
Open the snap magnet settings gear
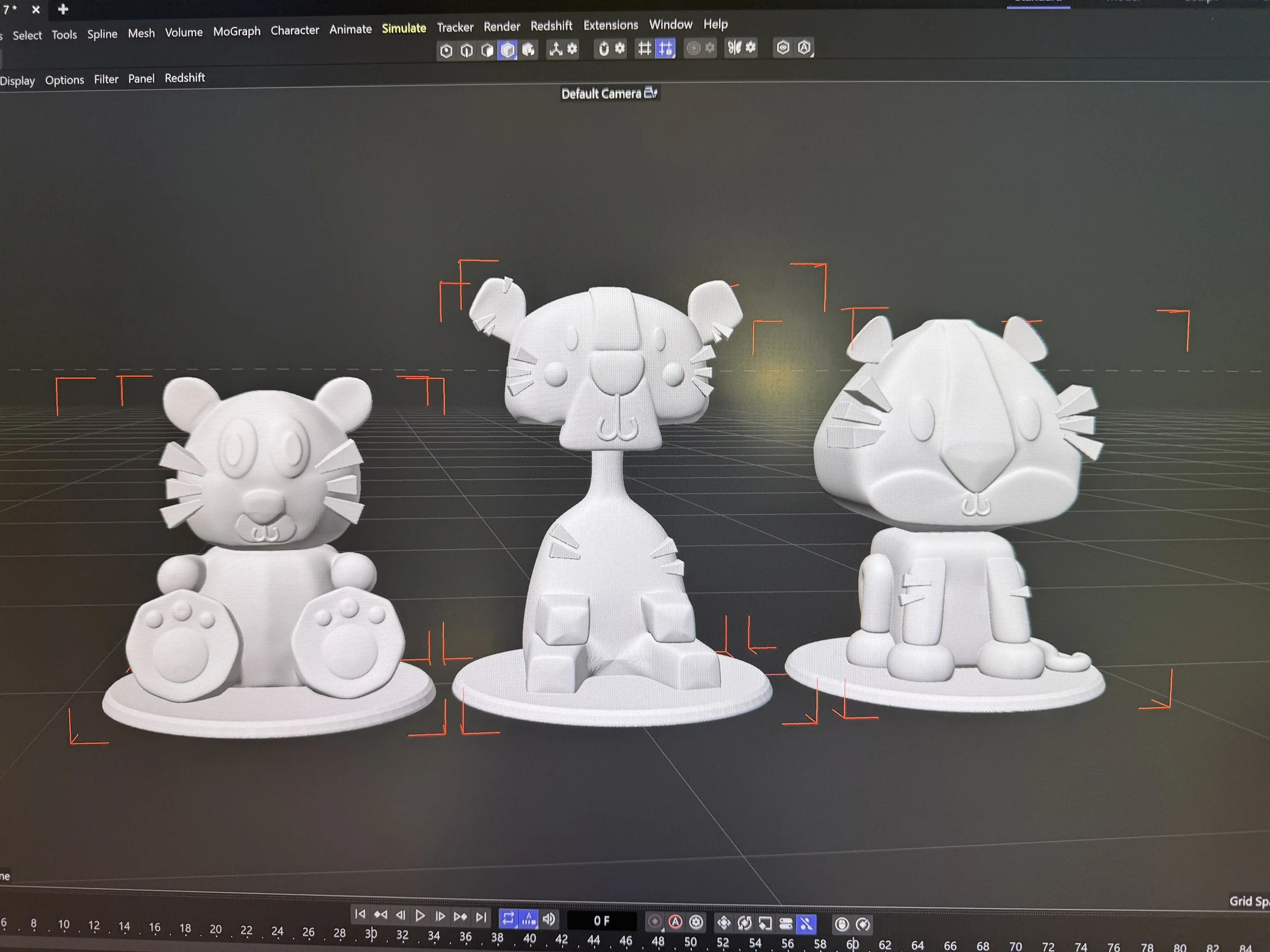pyautogui.click(x=620, y=48)
